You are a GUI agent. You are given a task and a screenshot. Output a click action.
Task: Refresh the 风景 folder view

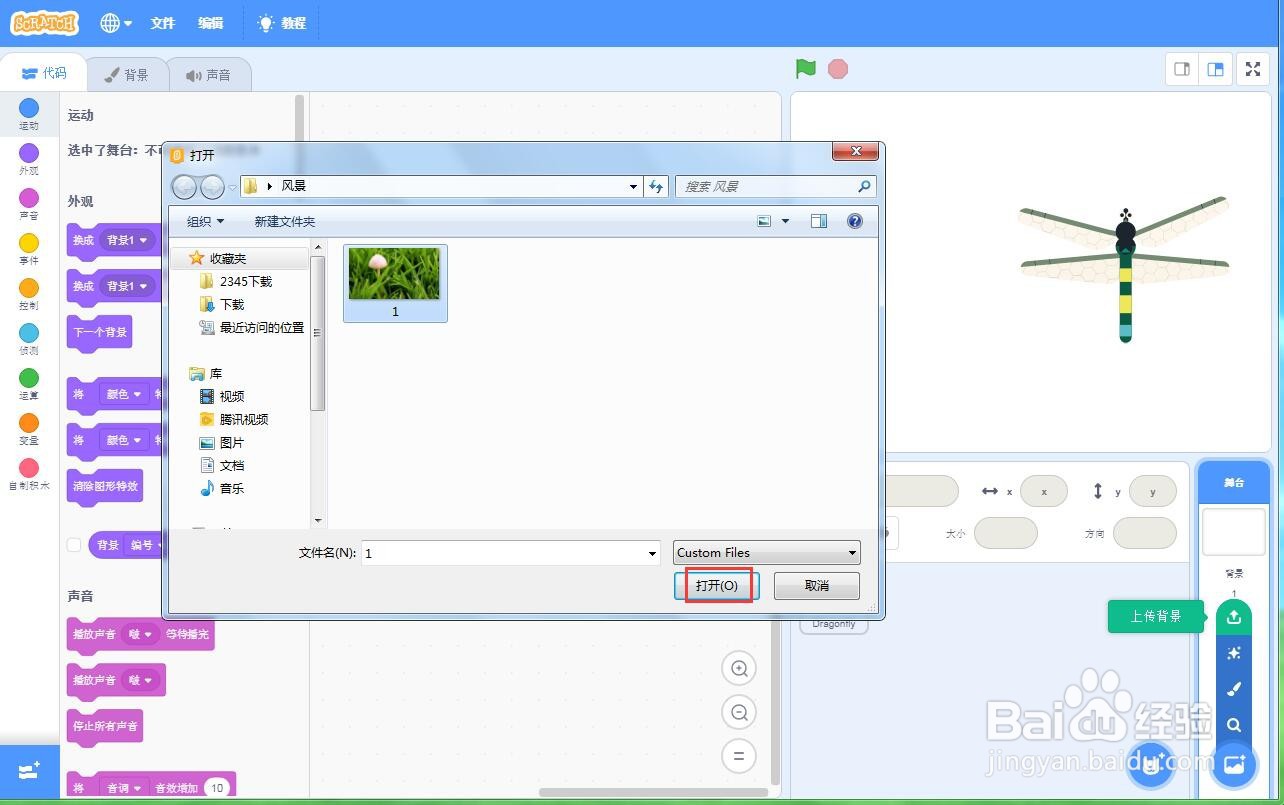[x=656, y=186]
